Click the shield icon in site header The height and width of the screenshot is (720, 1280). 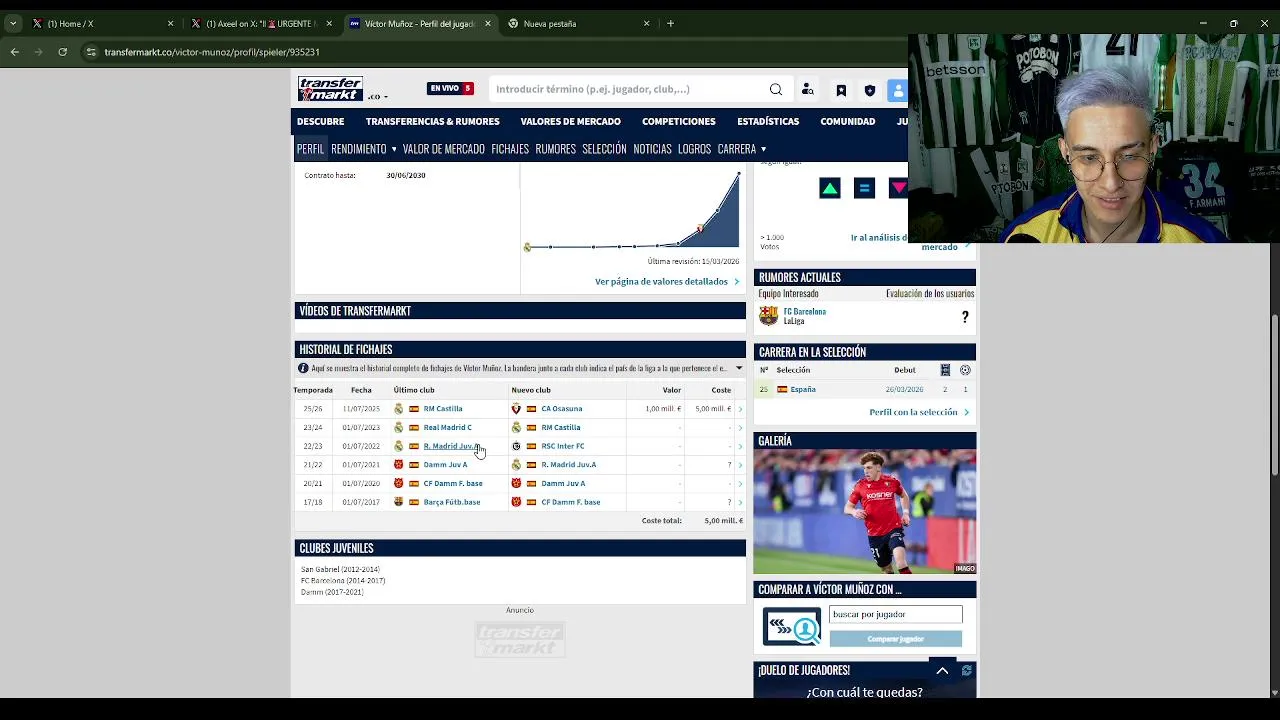coord(870,90)
